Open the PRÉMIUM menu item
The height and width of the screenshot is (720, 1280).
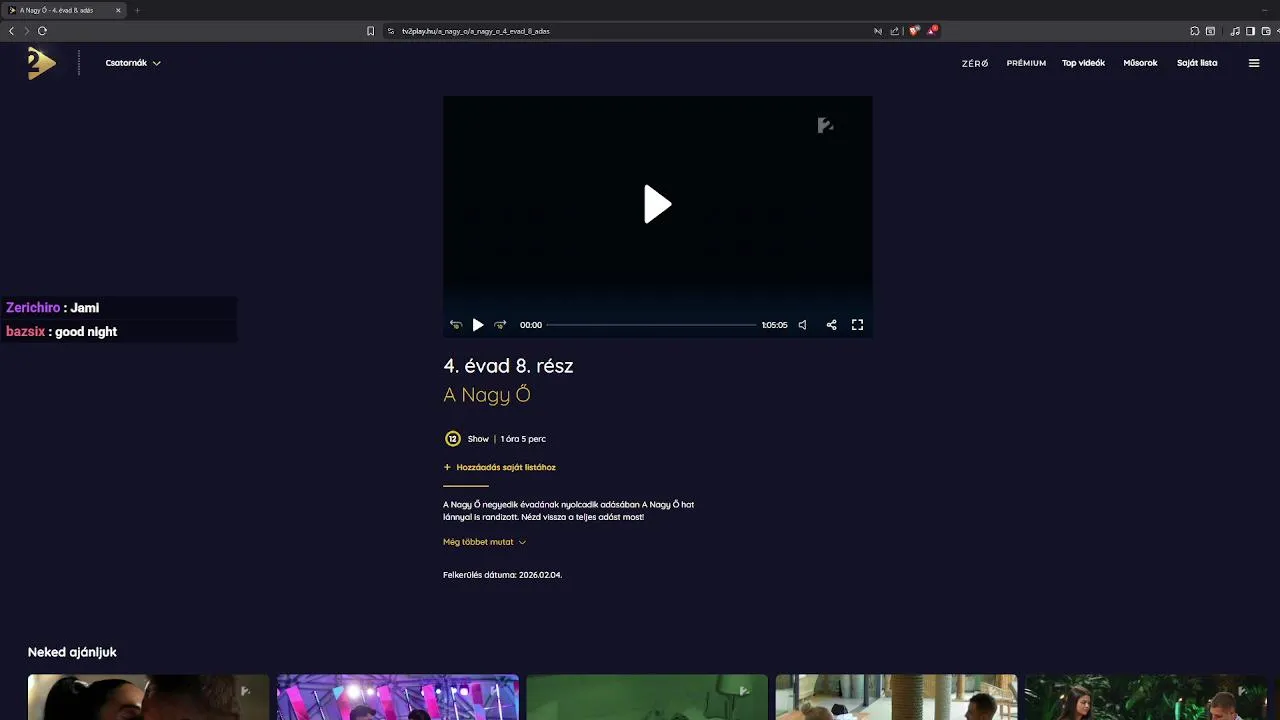click(1026, 63)
